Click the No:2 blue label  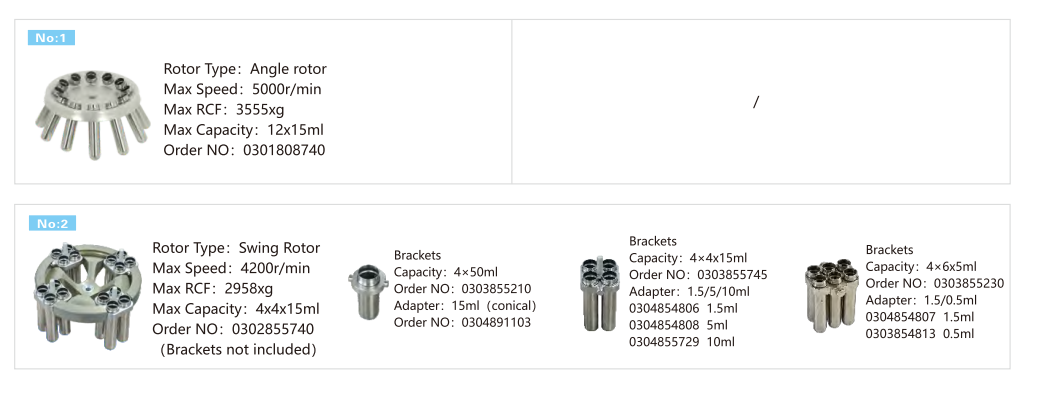point(52,223)
